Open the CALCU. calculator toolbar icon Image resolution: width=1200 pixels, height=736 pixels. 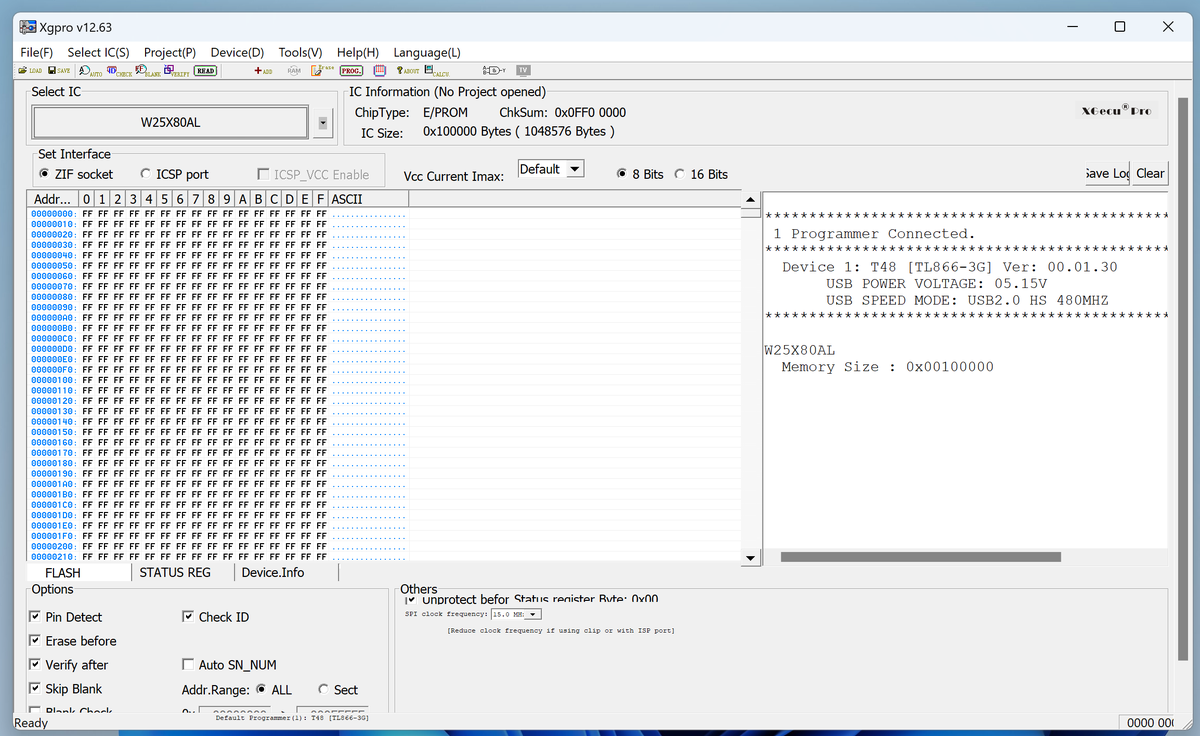(437, 71)
